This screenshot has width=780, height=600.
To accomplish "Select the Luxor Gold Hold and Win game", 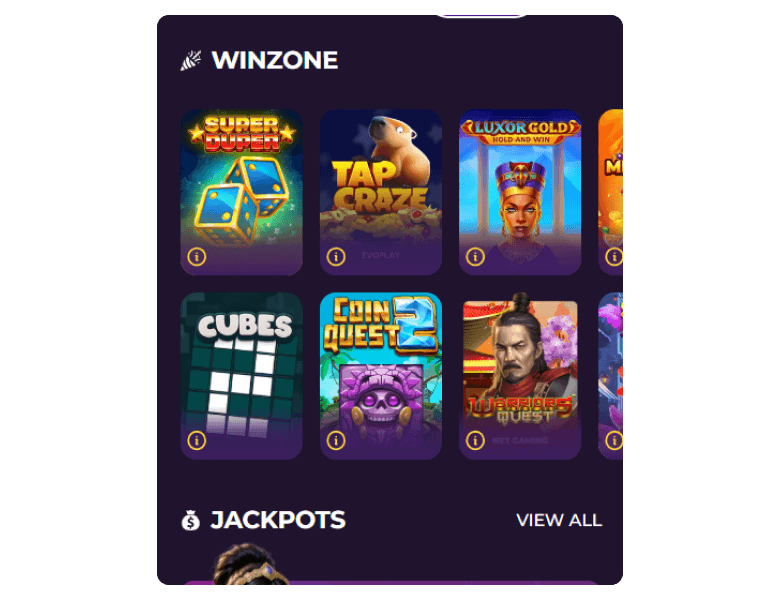I will tap(520, 192).
